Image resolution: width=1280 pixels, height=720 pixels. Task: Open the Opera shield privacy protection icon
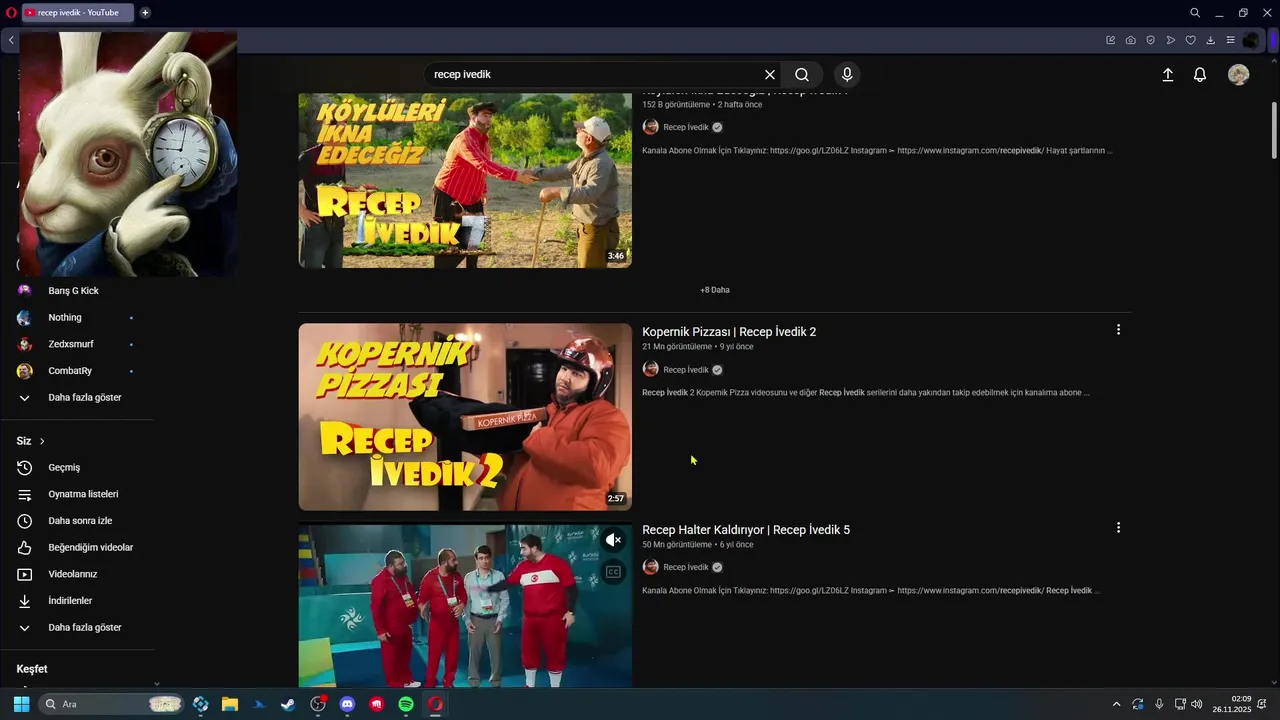[1150, 40]
